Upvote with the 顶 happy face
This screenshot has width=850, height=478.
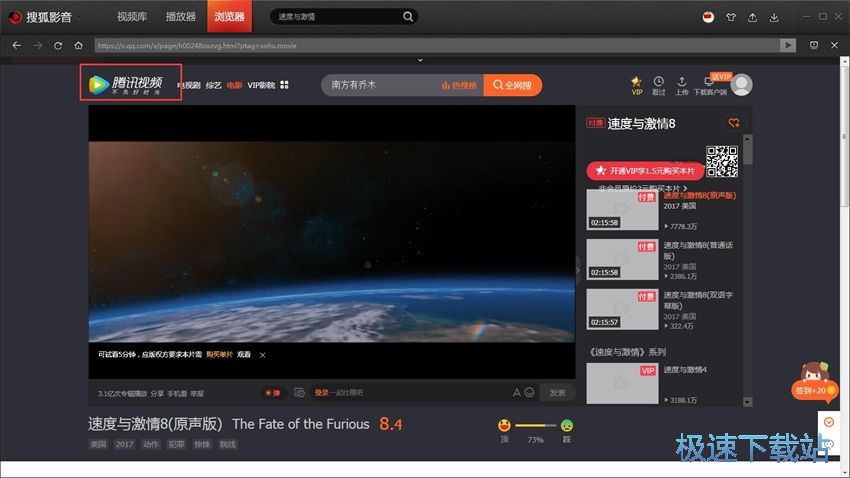(x=504, y=425)
